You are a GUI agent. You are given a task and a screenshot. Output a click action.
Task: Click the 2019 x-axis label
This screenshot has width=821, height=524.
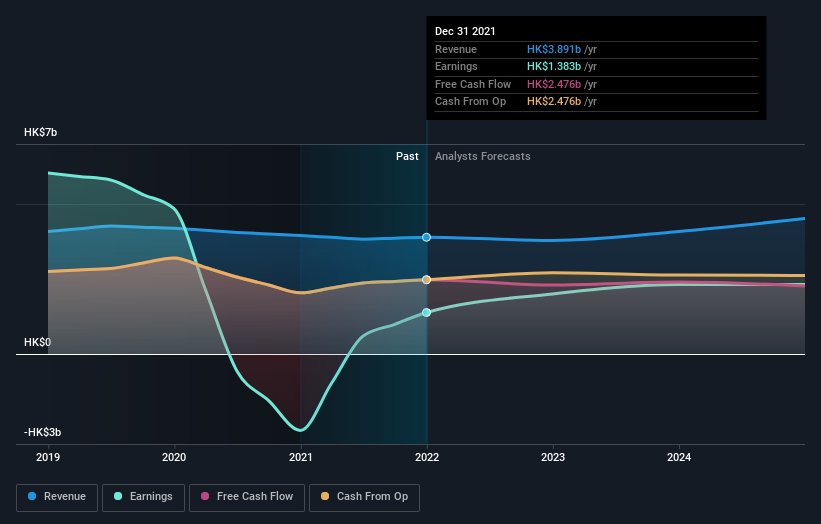click(48, 457)
